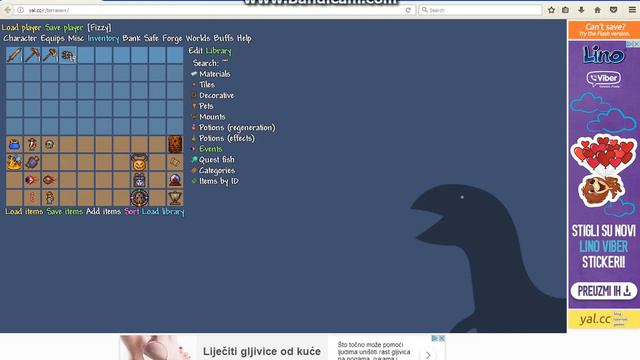Click the Can't save? Flash version banner

[x=604, y=30]
